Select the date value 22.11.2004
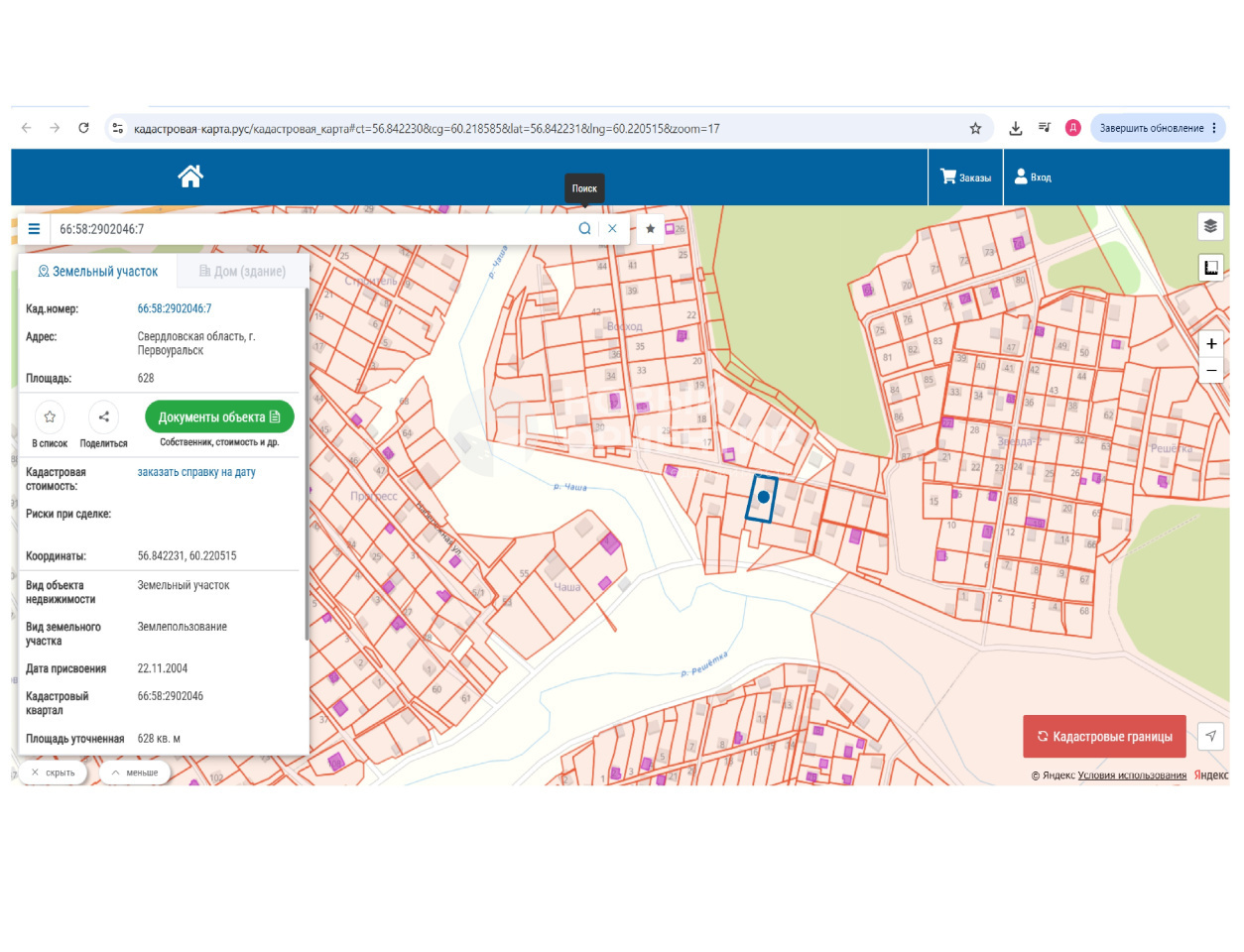1244x952 pixels. point(162,668)
